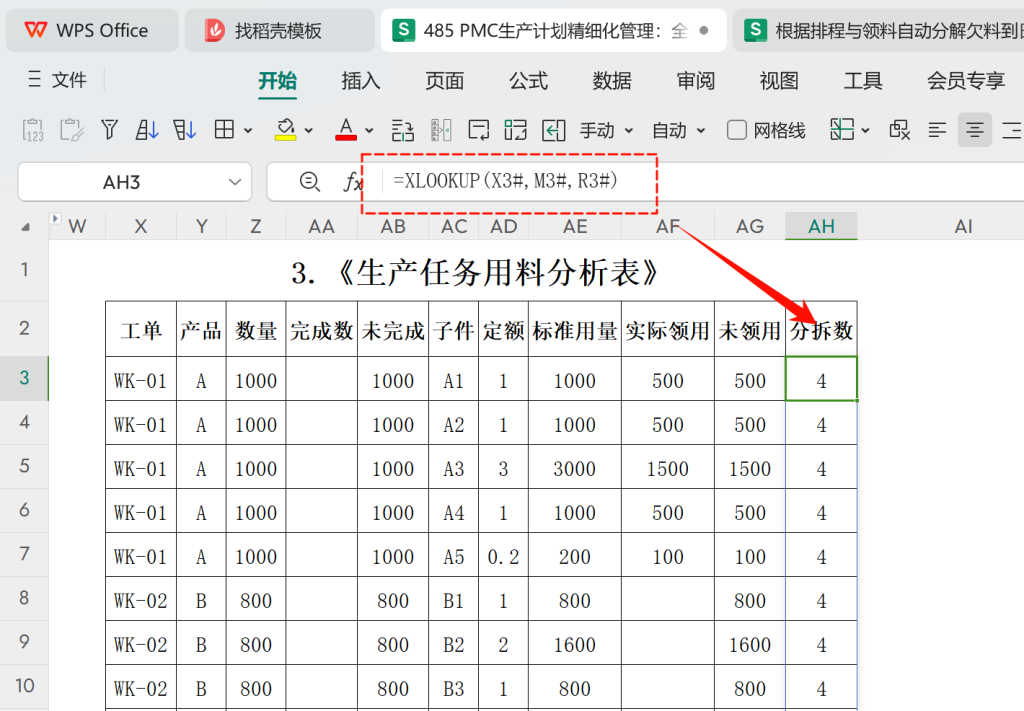Click the 未领用 cell showing 1600
This screenshot has width=1024, height=711.
749,644
